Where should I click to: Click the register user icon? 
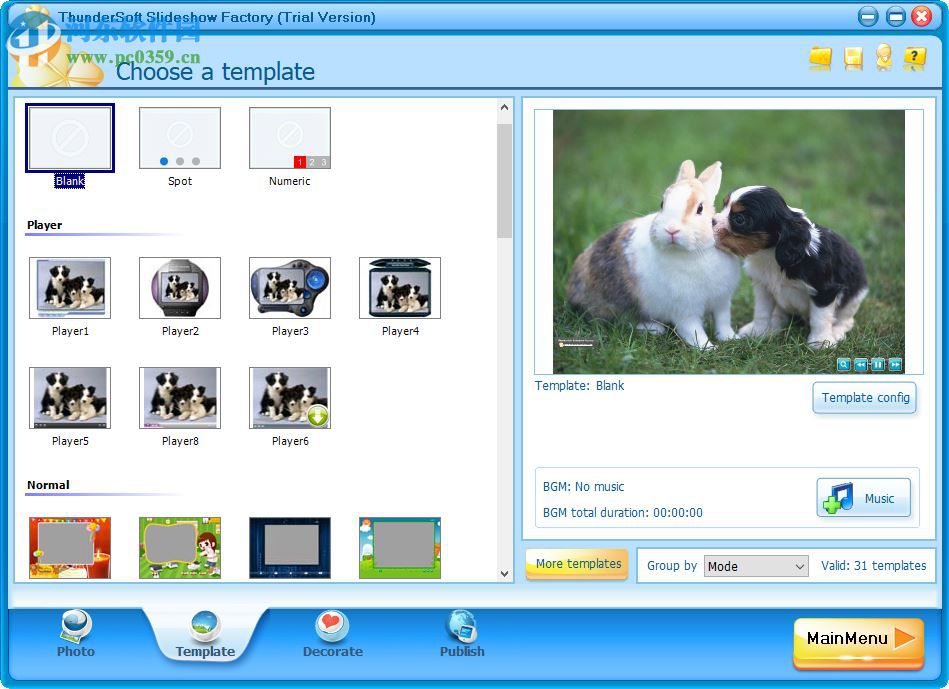point(883,59)
